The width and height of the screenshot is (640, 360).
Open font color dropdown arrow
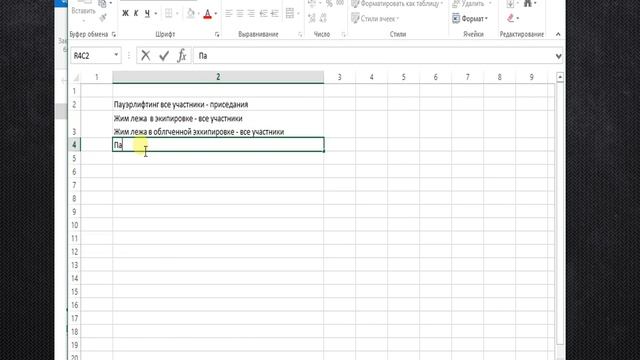click(x=216, y=14)
